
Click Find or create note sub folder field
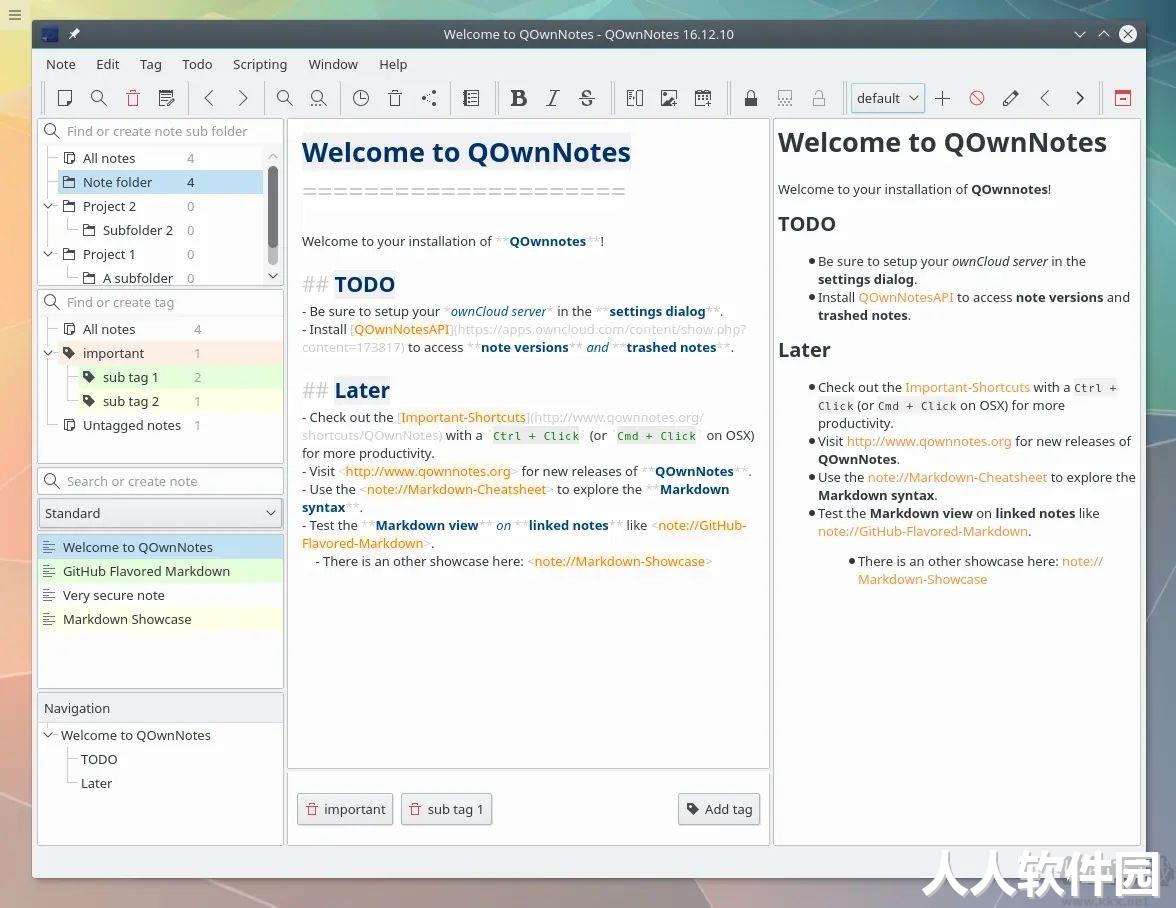(160, 131)
